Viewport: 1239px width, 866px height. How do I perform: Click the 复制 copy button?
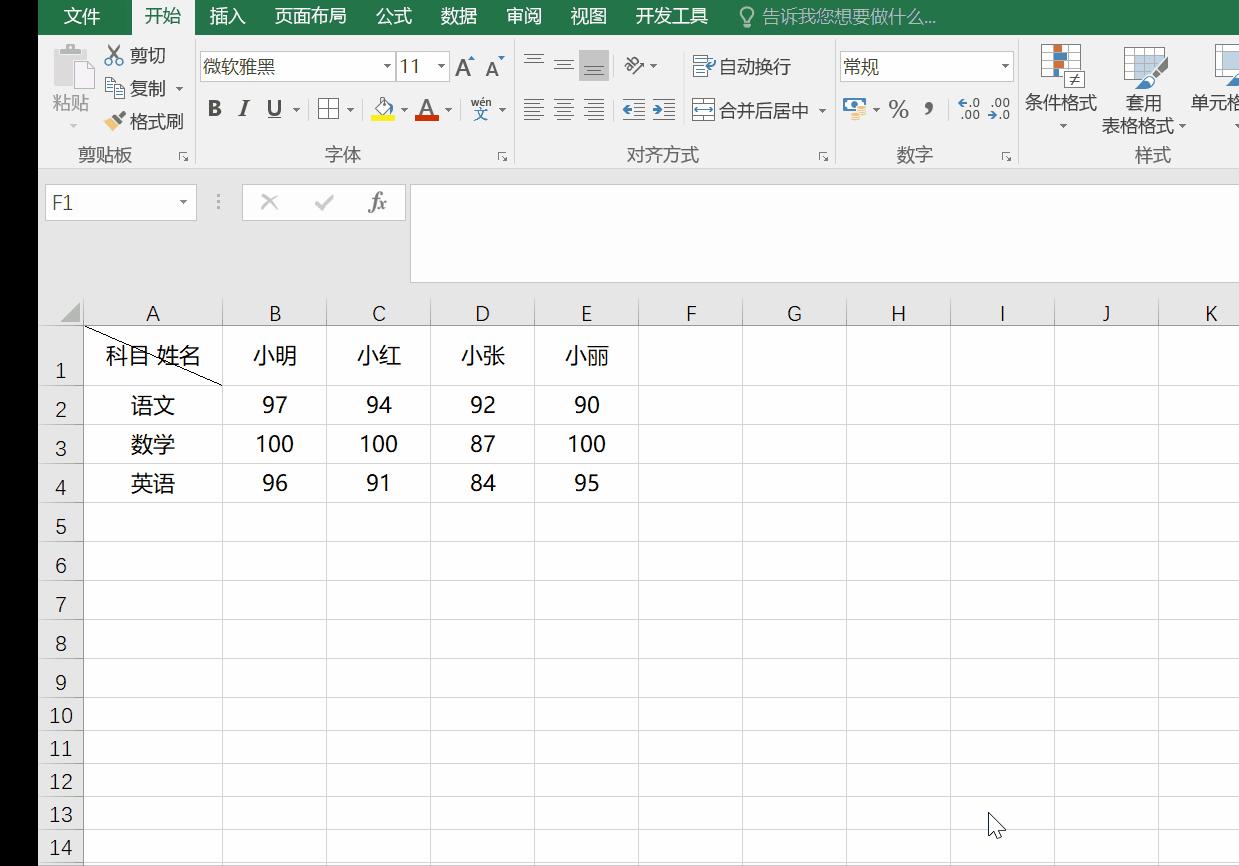[137, 88]
